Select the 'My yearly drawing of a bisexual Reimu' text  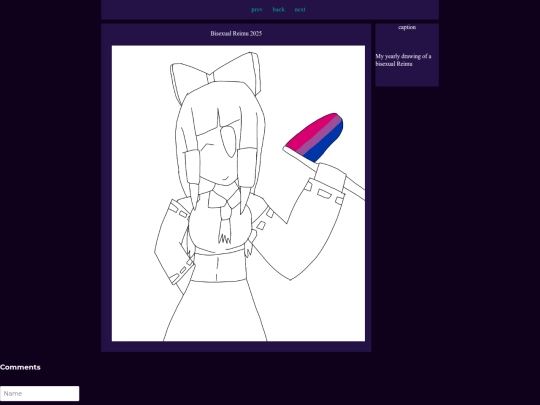click(x=403, y=60)
